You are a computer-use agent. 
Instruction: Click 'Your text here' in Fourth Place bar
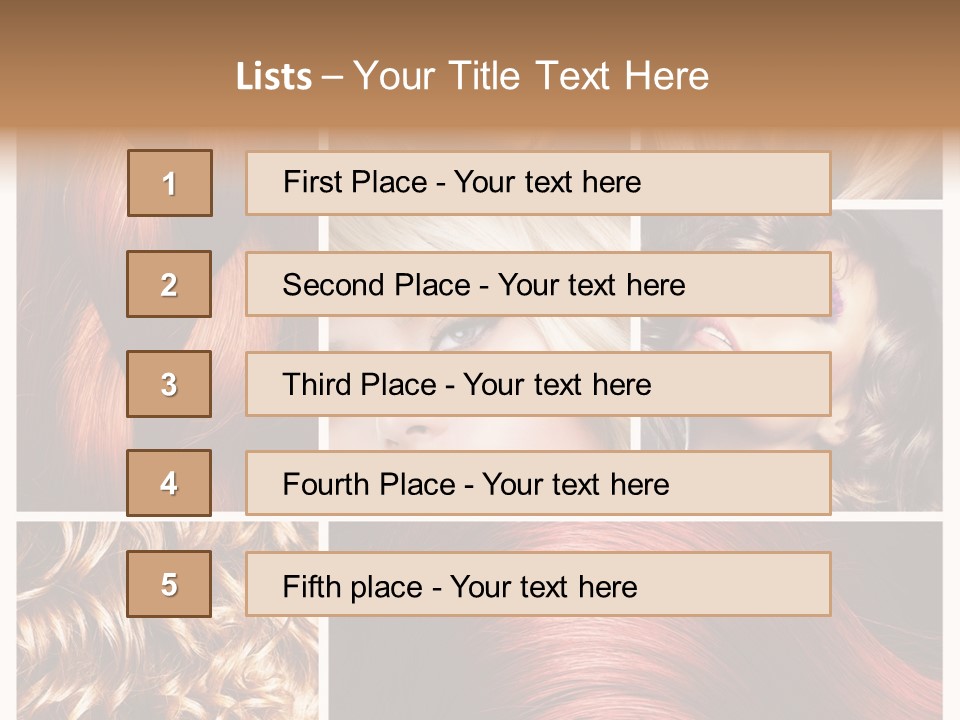click(x=576, y=484)
